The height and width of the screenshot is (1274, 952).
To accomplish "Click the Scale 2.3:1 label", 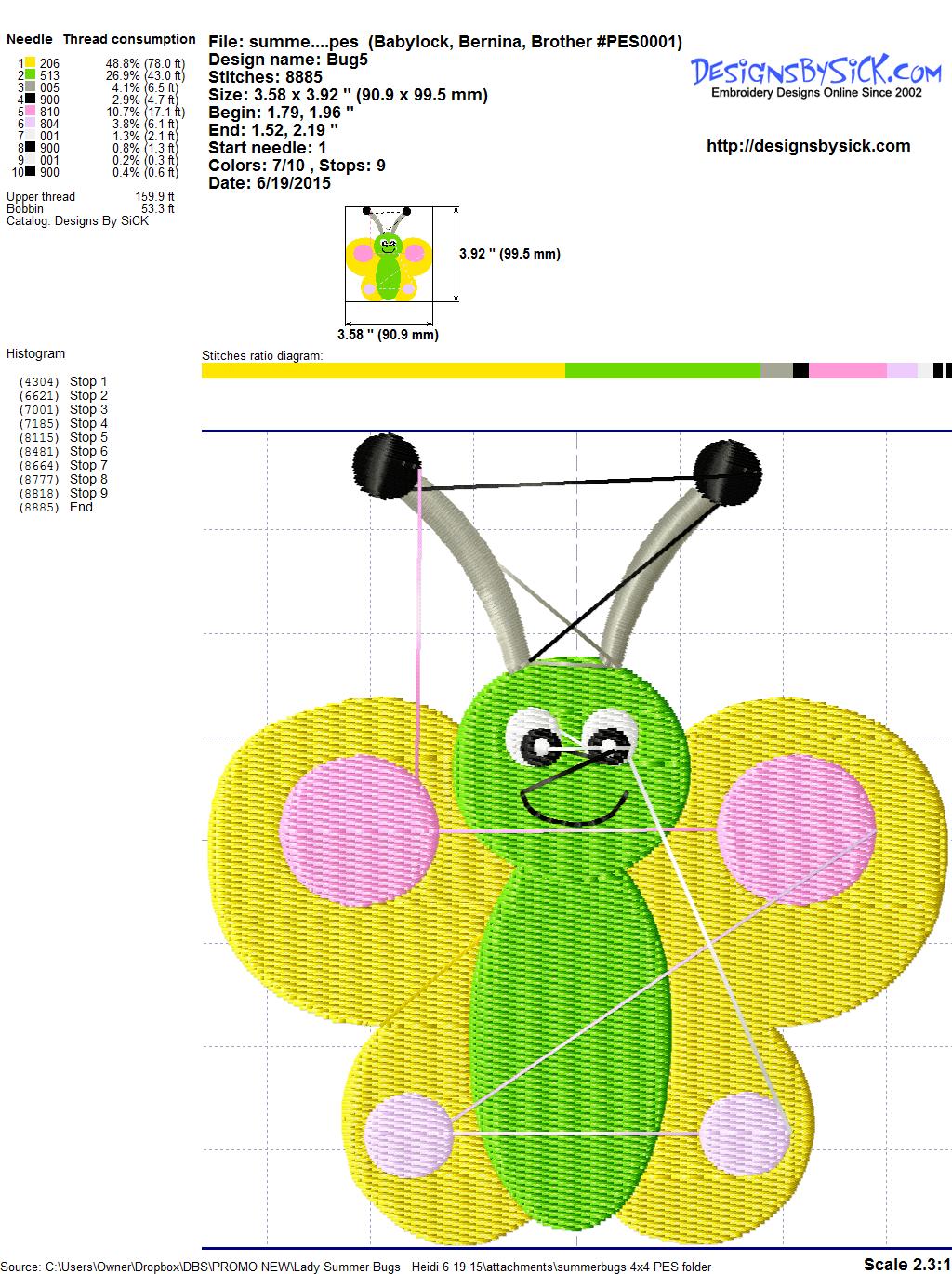I will point(906,1264).
